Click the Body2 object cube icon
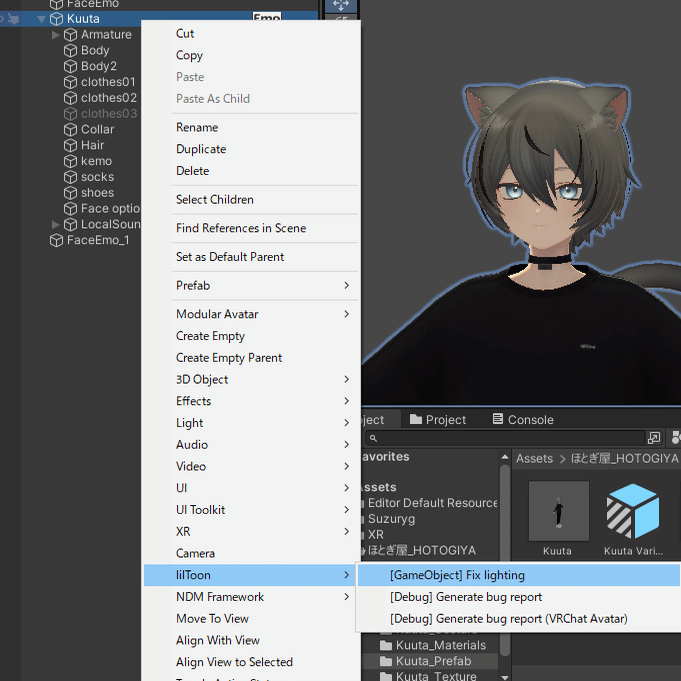The height and width of the screenshot is (681, 681). (70, 66)
